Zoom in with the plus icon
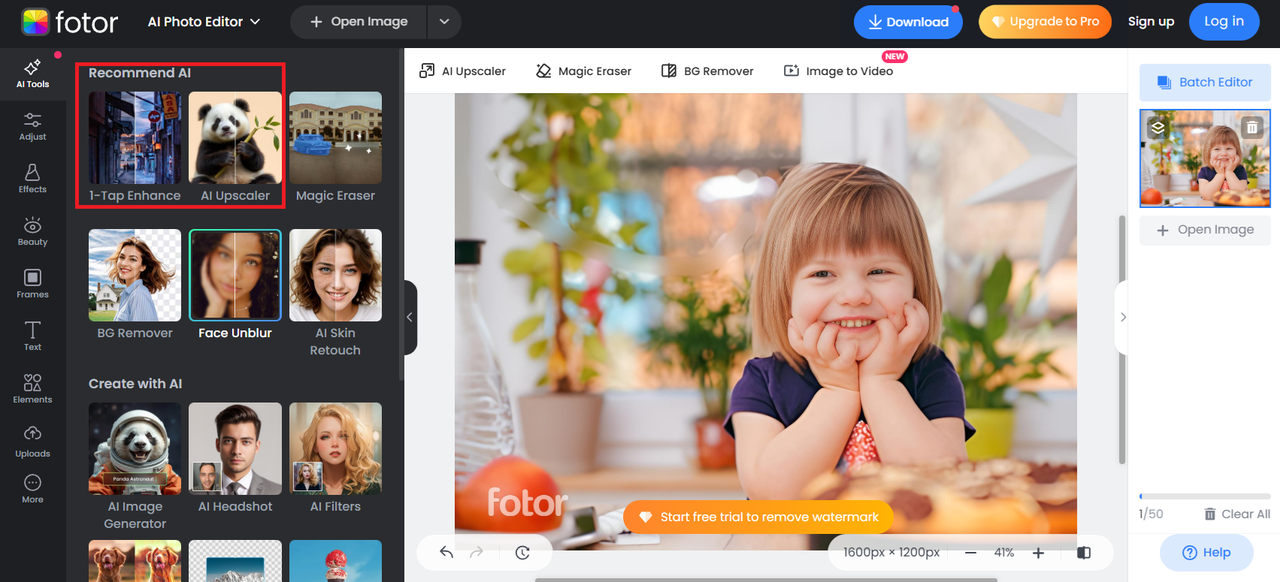1280x582 pixels. pyautogui.click(x=1038, y=552)
